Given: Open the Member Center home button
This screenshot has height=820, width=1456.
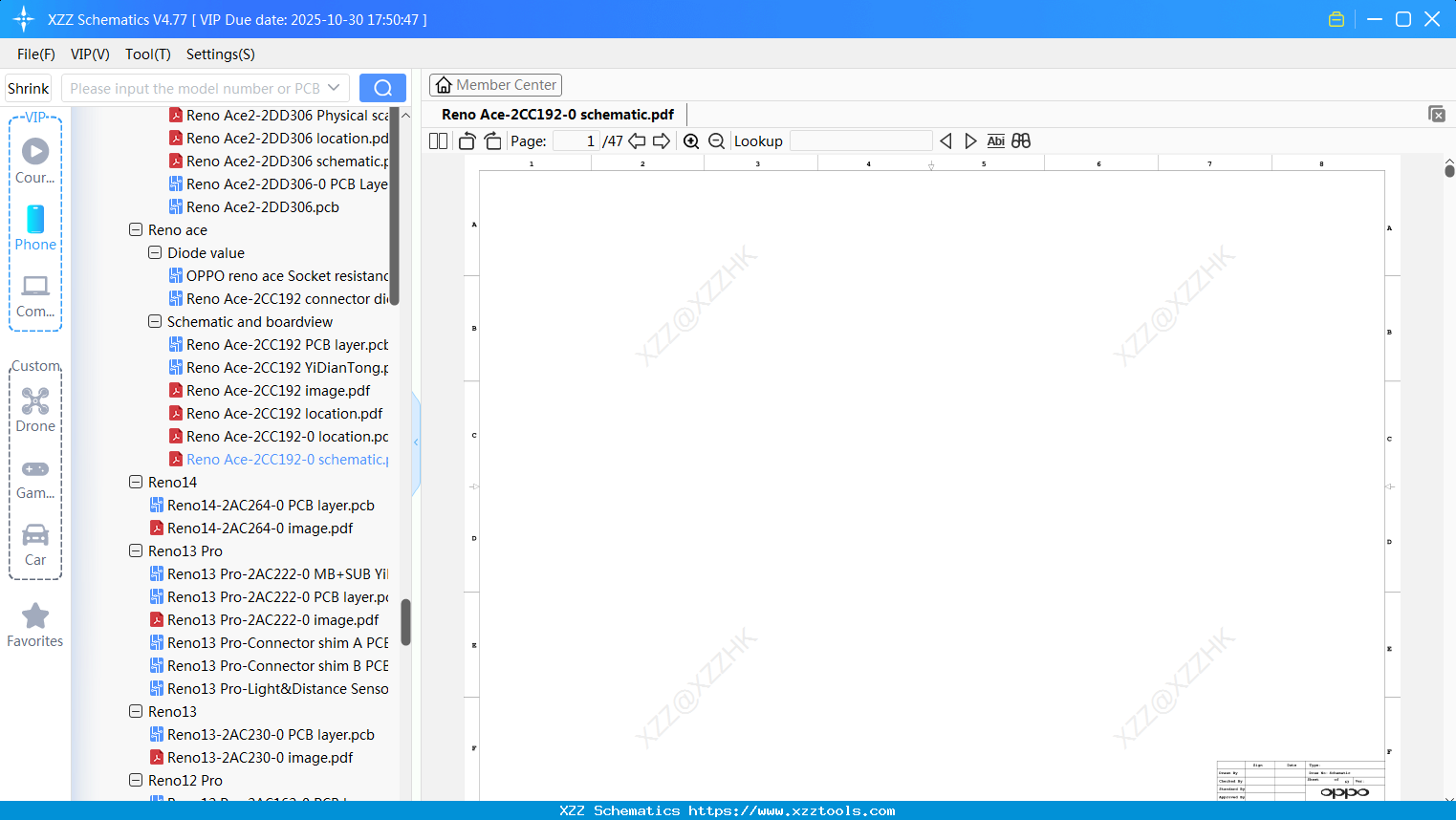Looking at the screenshot, I should pos(495,85).
